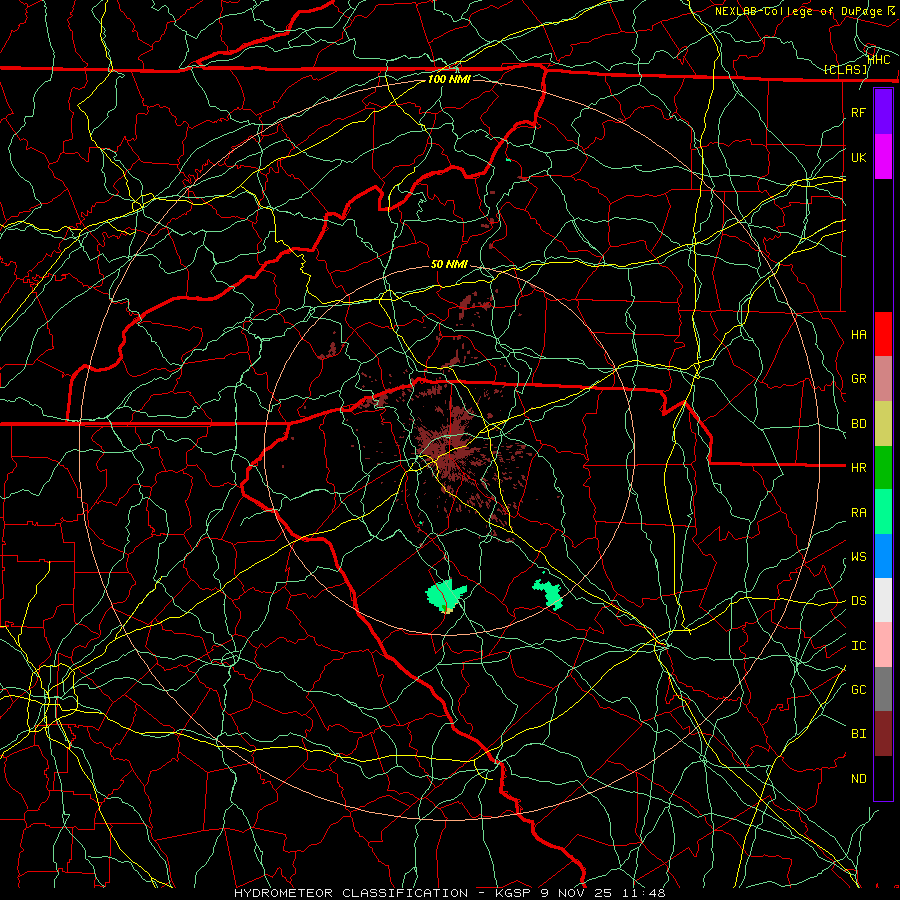The width and height of the screenshot is (900, 900).
Task: Click the brown biological echo cluster at radar center
Action: [x=451, y=448]
